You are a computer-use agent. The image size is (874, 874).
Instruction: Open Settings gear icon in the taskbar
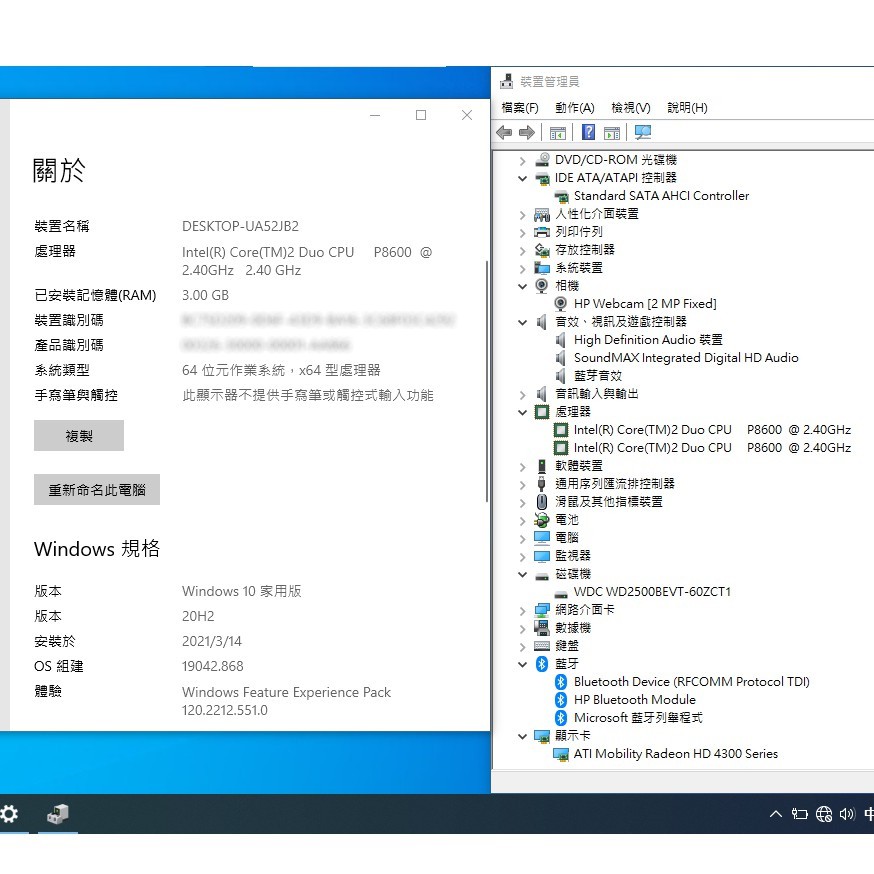click(x=9, y=814)
